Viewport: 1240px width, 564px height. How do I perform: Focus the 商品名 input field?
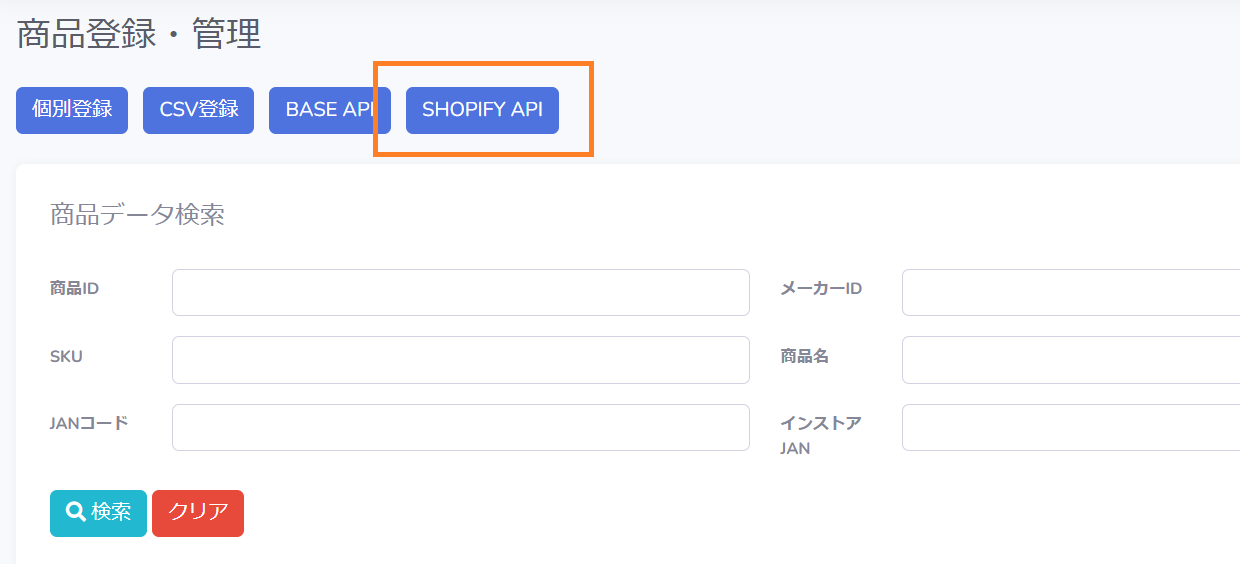point(1071,360)
